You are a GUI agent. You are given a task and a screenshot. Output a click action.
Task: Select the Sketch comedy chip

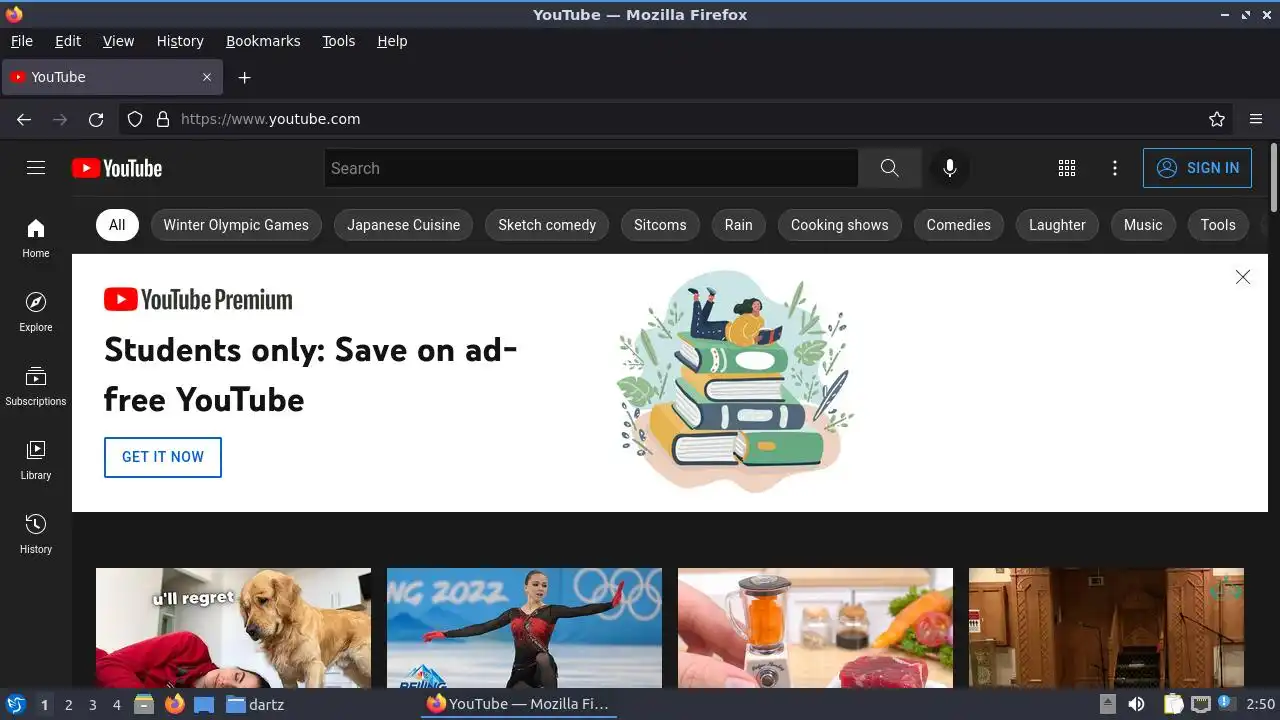tap(547, 225)
